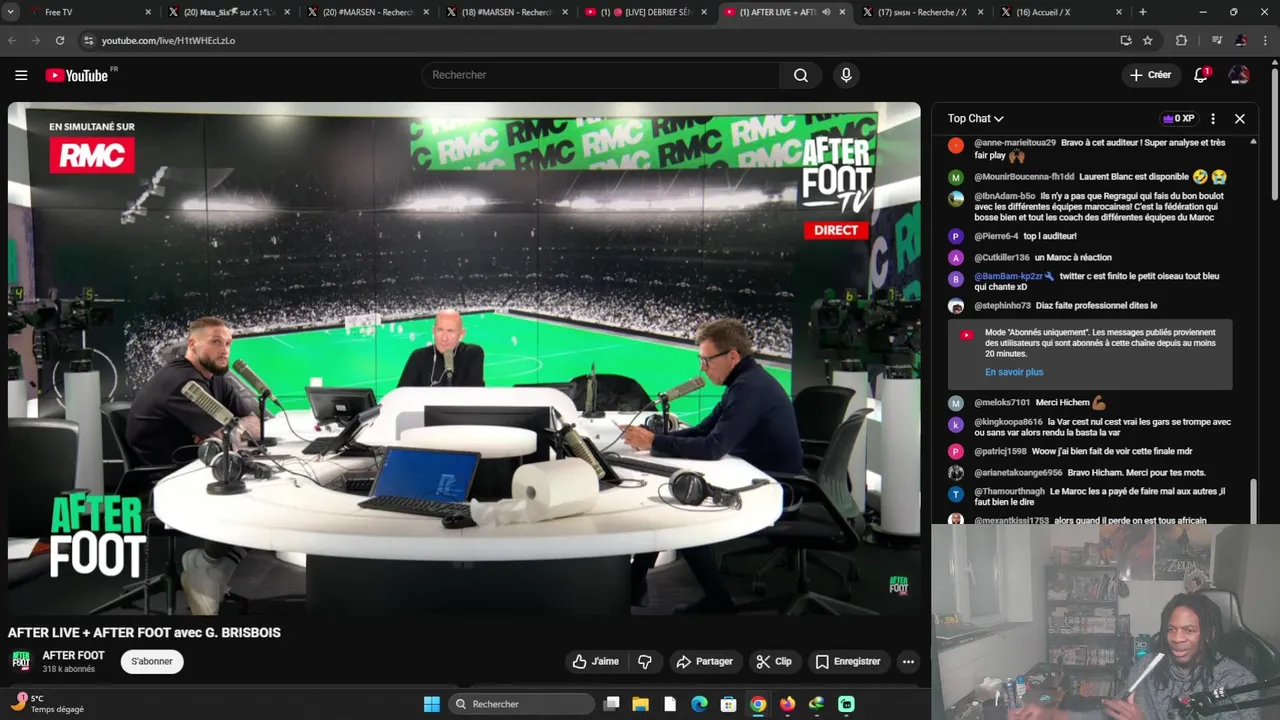Click chat username @MounirBoucenna-fh1dd
Viewport: 1280px width, 720px height.
point(1024,177)
